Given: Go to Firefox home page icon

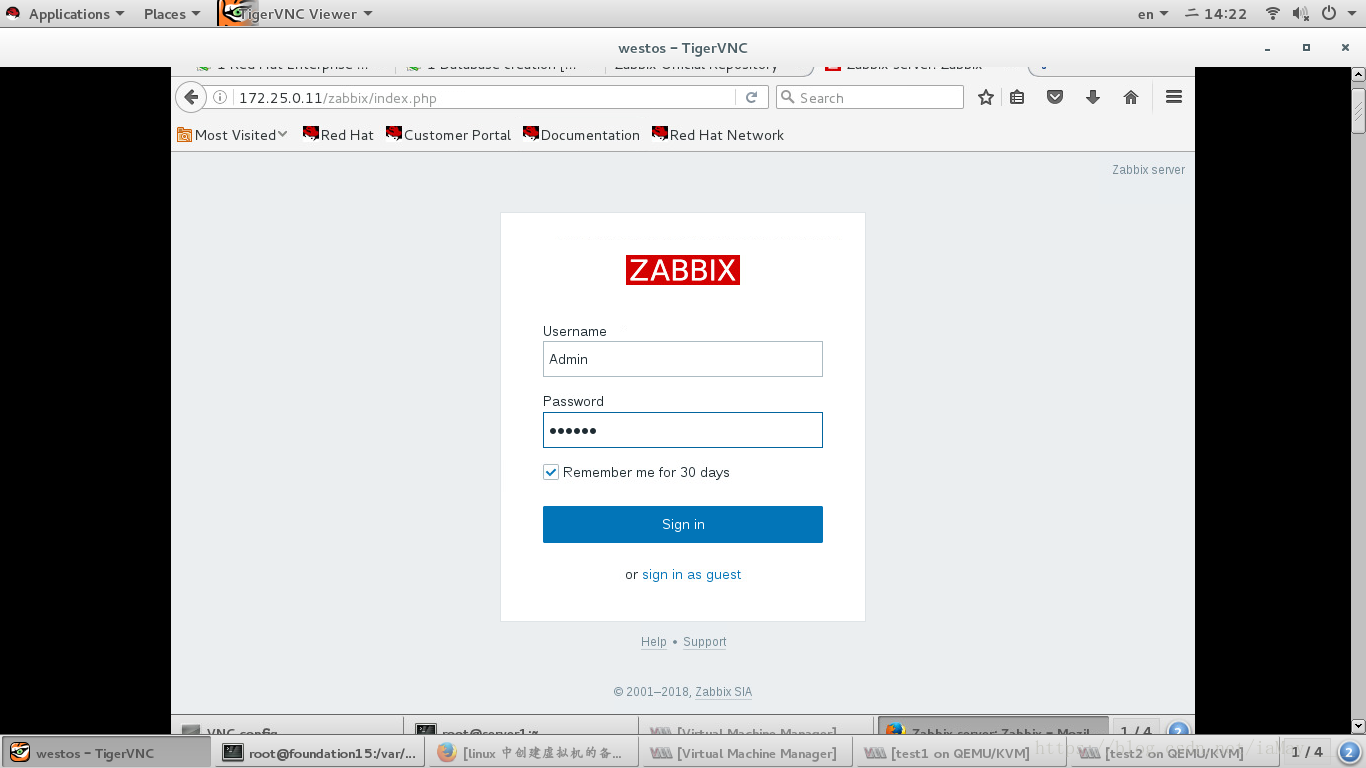Looking at the screenshot, I should pos(1131,97).
